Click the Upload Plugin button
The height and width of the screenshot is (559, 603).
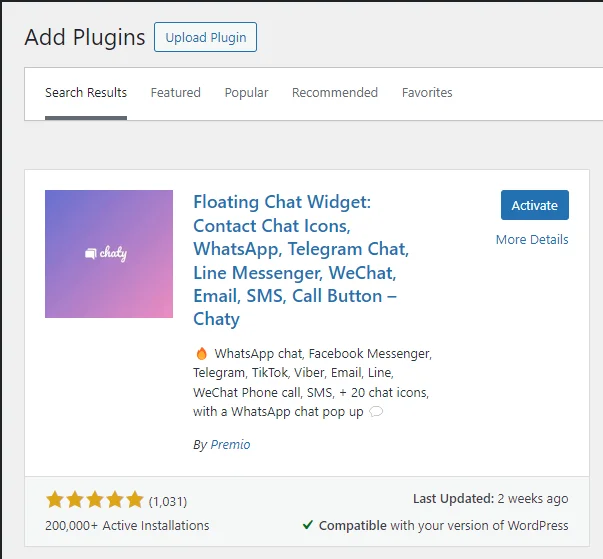coord(205,37)
